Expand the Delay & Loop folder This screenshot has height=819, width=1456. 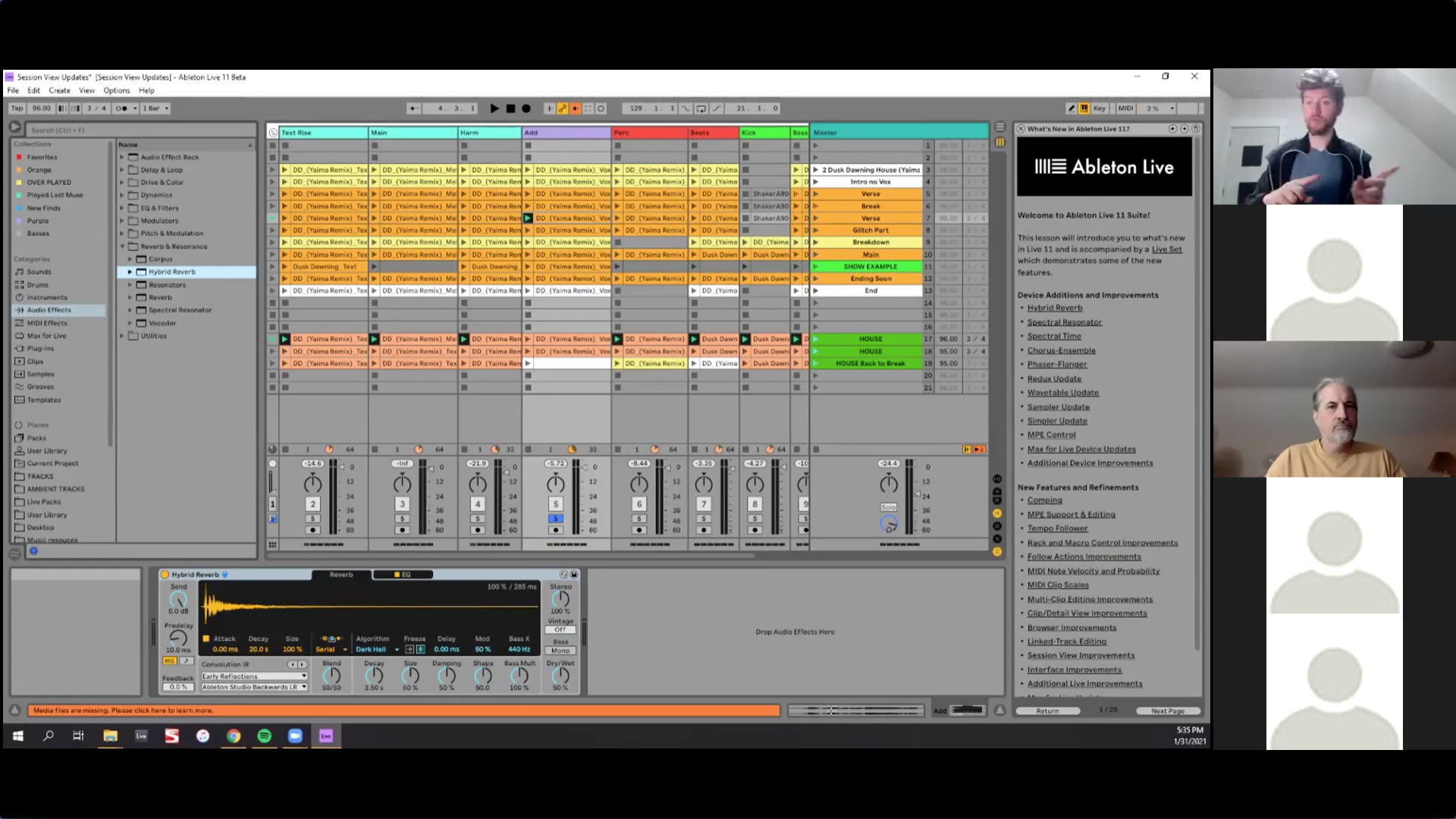coord(122,170)
